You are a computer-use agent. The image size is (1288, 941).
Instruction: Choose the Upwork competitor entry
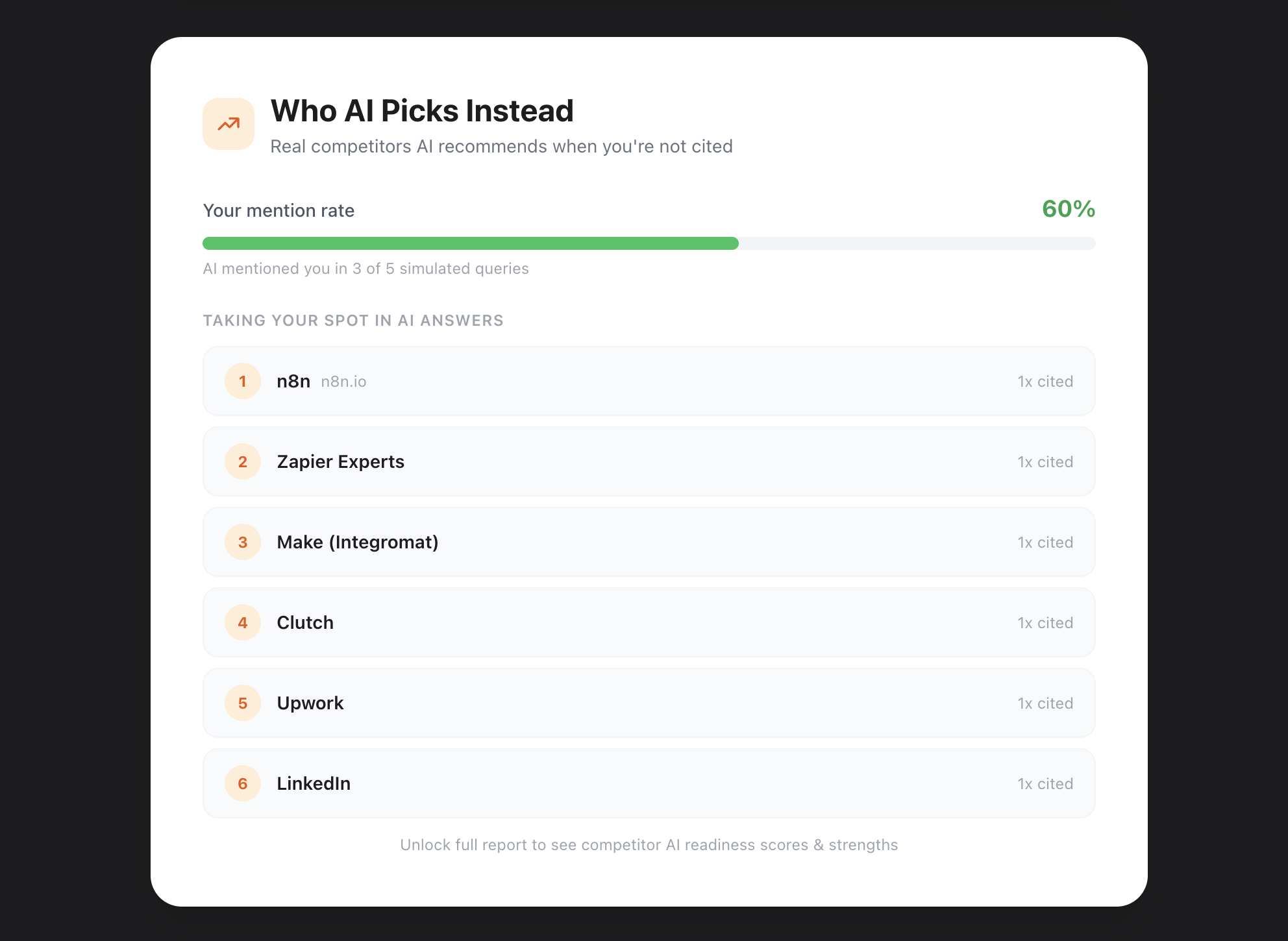310,703
